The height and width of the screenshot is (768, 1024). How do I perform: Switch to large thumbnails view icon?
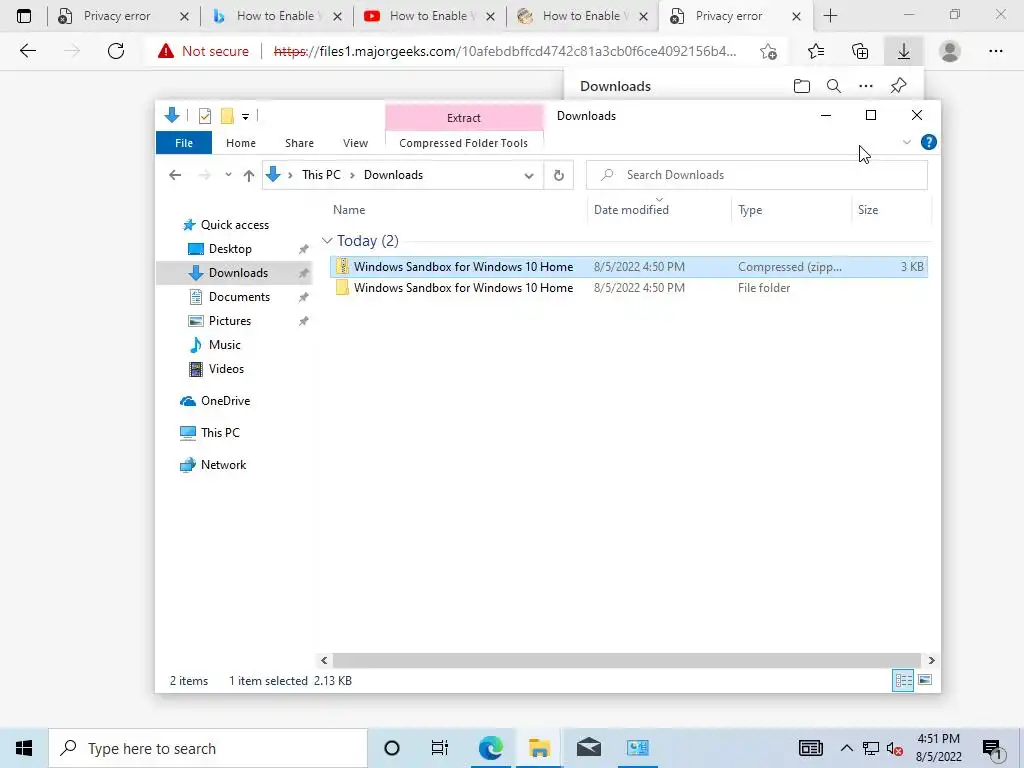point(925,680)
